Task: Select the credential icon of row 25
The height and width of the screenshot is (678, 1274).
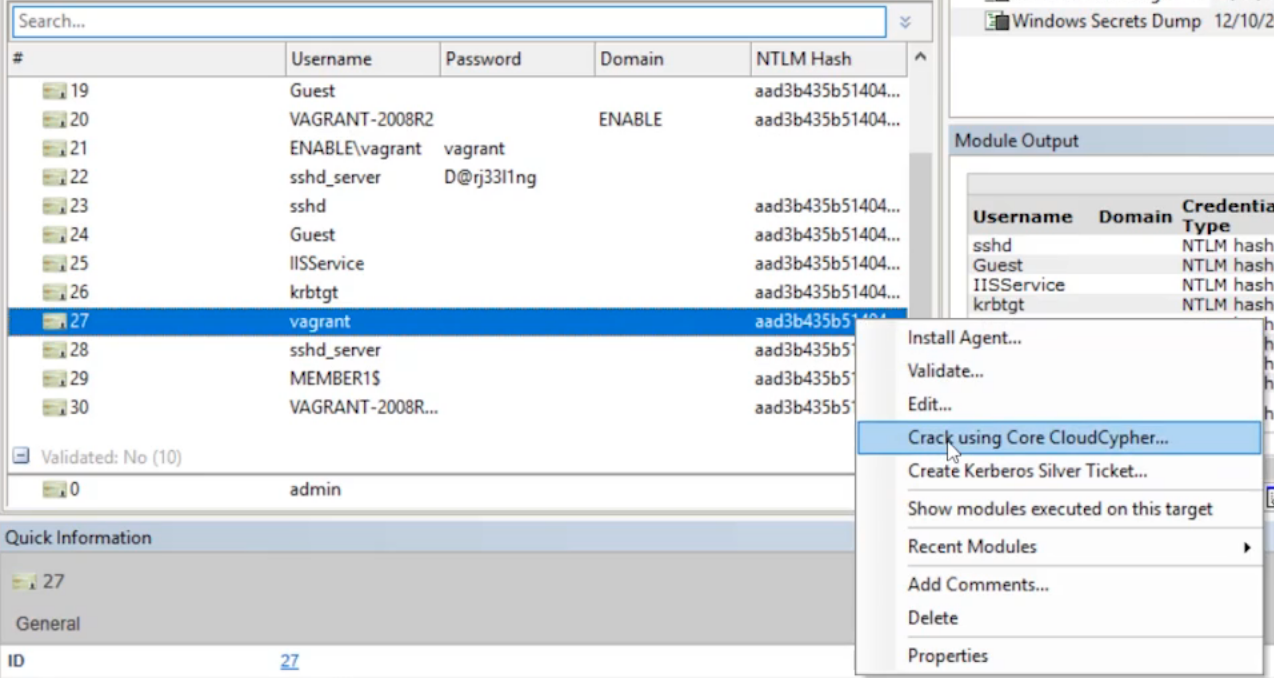Action: pyautogui.click(x=54, y=264)
